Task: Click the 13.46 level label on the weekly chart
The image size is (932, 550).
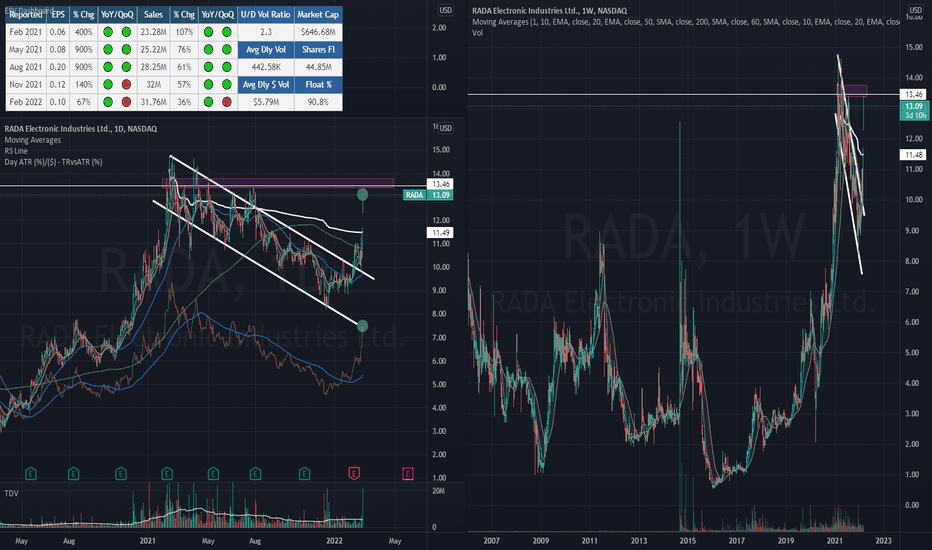Action: coord(912,94)
